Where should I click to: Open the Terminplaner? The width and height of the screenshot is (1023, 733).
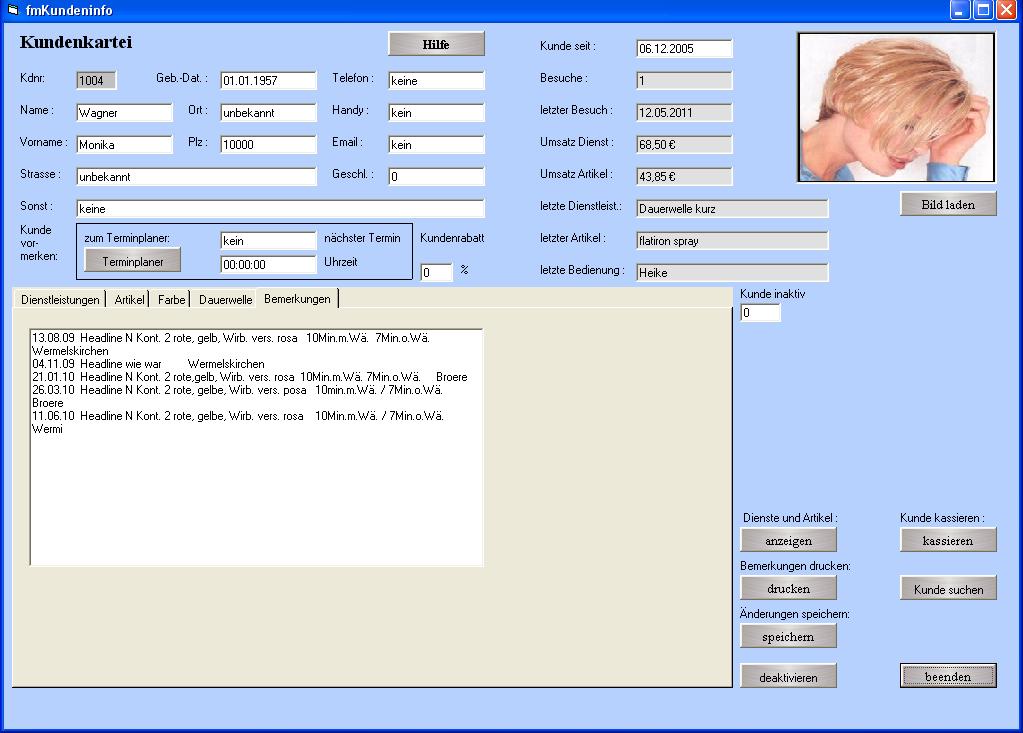[x=132, y=259]
